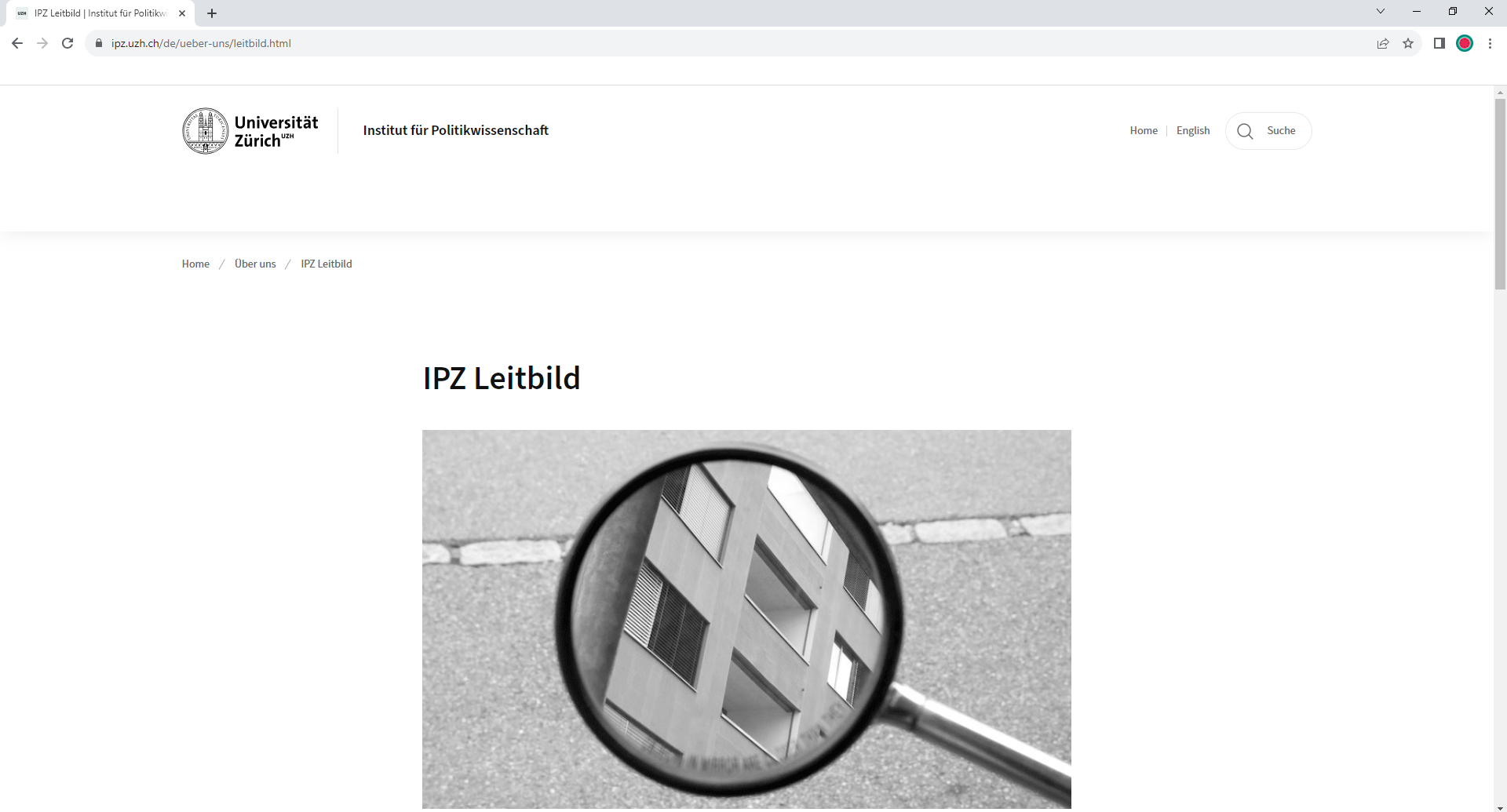Switch language to English
The width and height of the screenshot is (1507, 812).
1193,131
